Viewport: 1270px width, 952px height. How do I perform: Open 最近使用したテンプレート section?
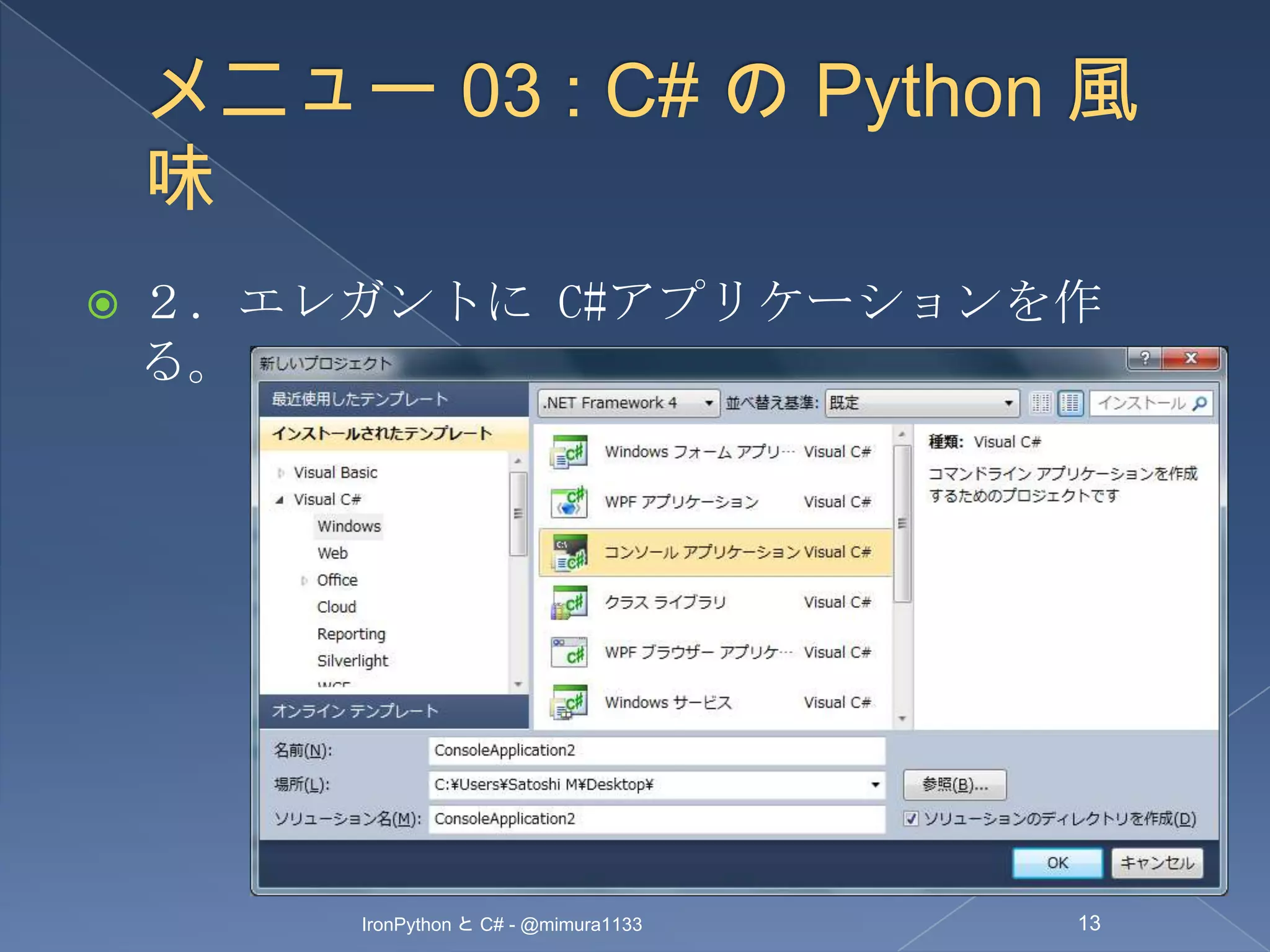394,399
